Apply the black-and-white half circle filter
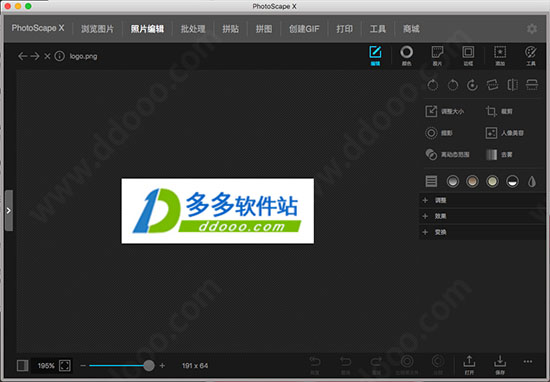 (512, 181)
